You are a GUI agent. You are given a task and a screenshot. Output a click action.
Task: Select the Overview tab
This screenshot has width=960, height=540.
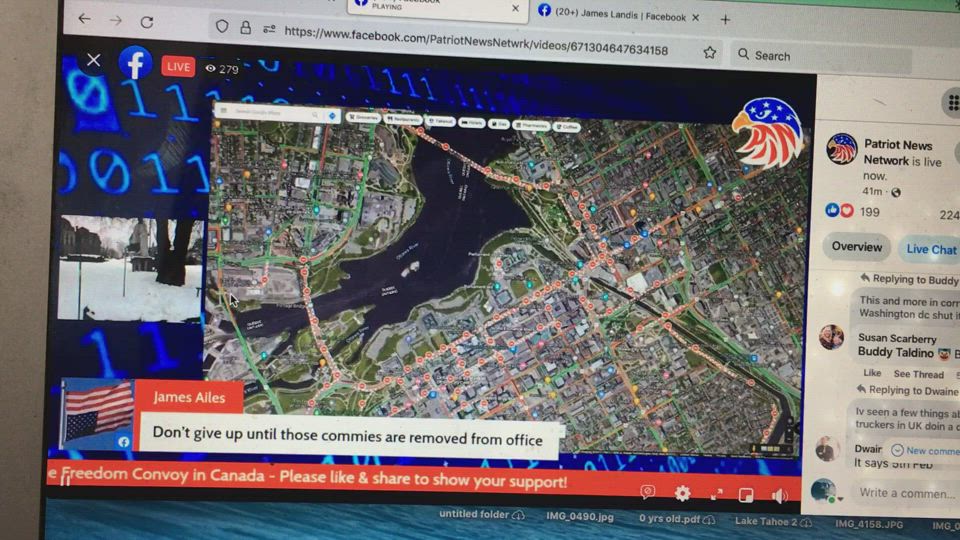point(857,247)
